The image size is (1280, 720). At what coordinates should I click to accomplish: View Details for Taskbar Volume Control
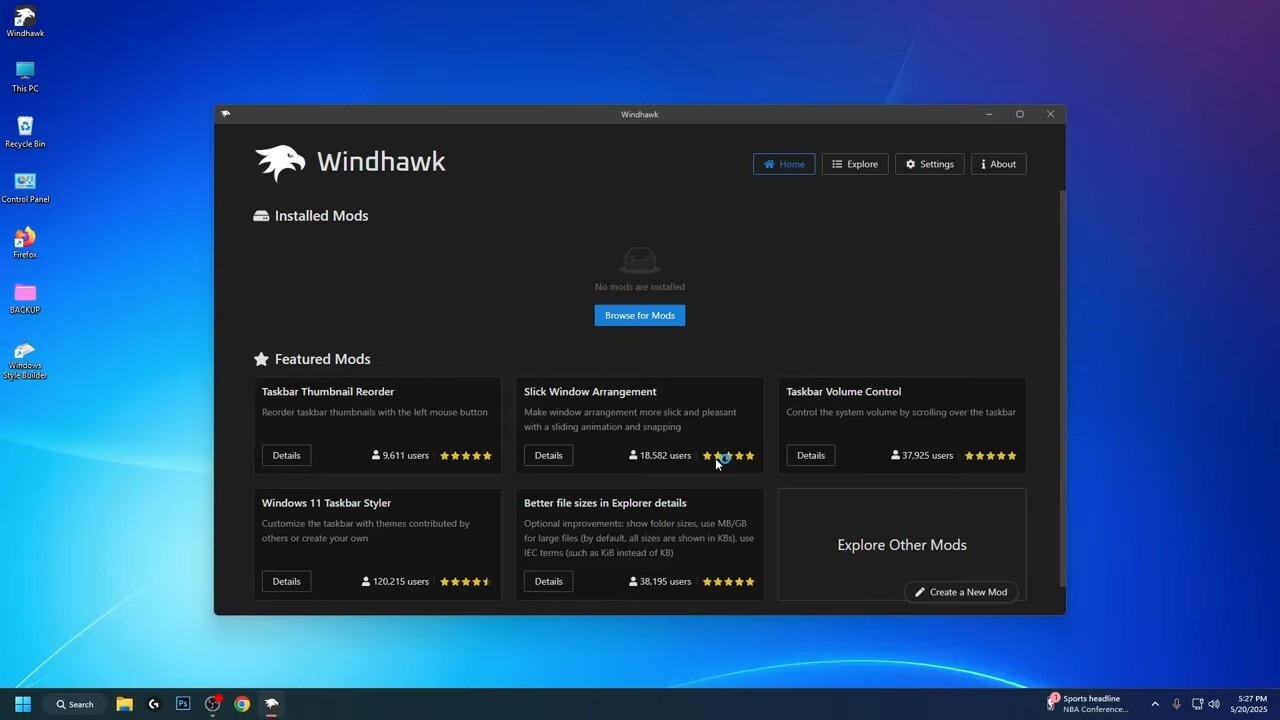pos(811,455)
